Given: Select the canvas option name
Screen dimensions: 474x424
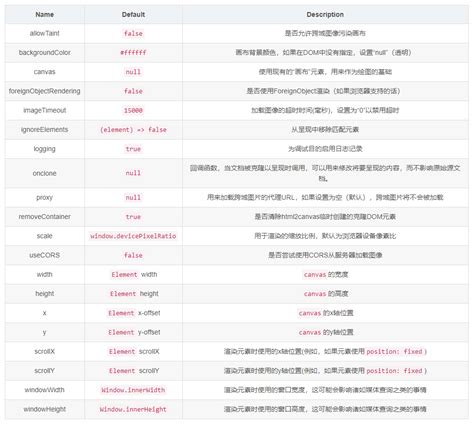Looking at the screenshot, I should 45,72.
